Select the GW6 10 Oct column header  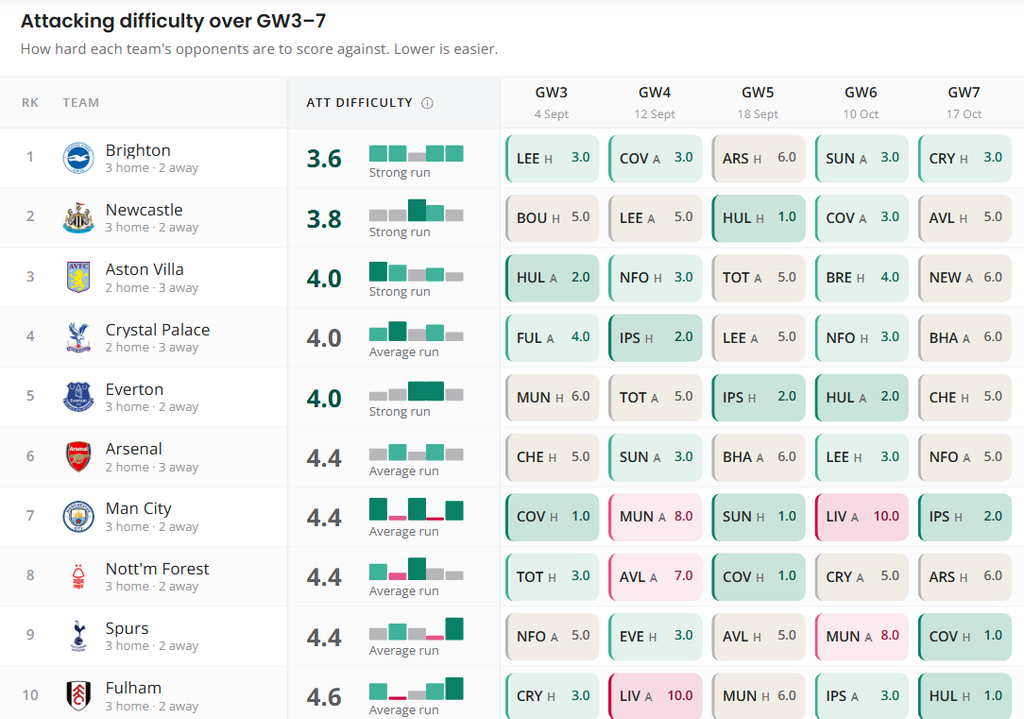point(861,103)
